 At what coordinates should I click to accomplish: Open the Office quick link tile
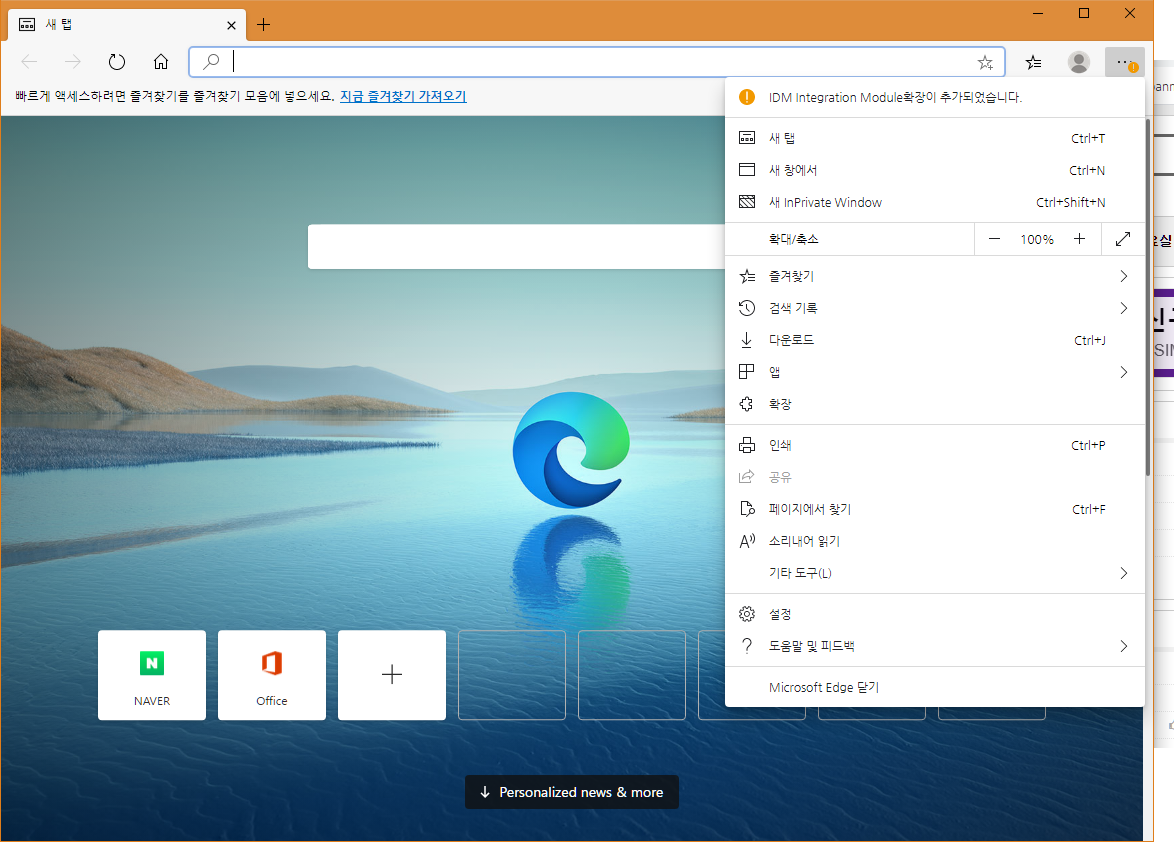pos(272,675)
